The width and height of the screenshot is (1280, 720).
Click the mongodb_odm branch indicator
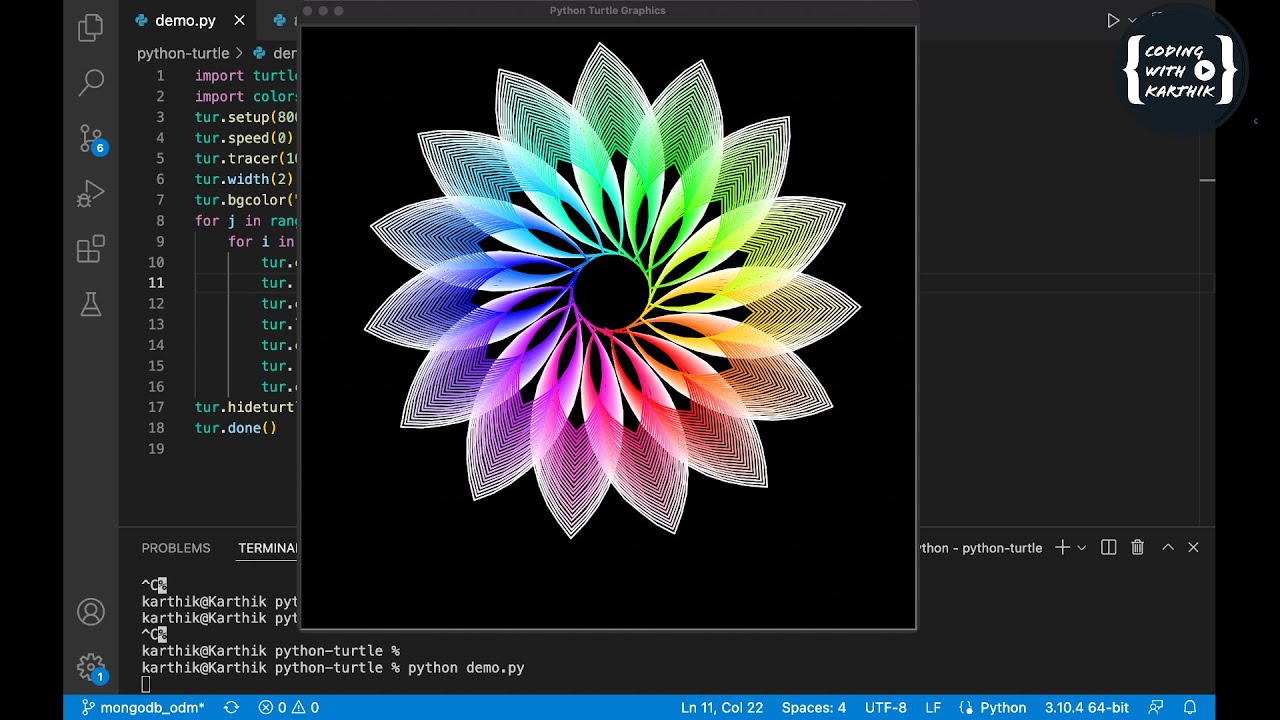(x=142, y=707)
